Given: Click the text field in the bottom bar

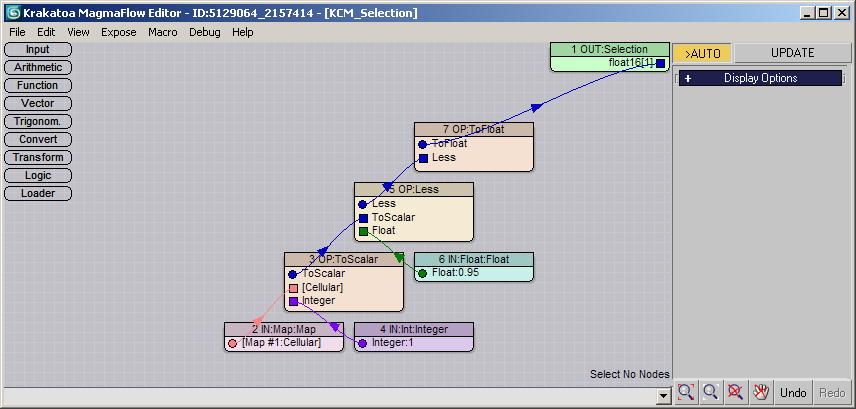Looking at the screenshot, I should point(330,395).
